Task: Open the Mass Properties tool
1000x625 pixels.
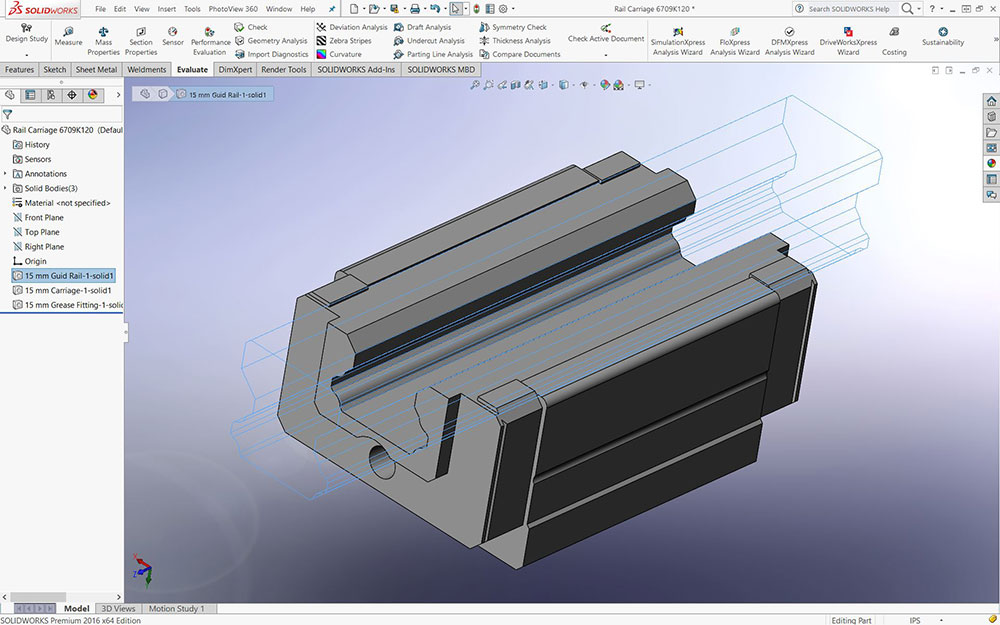Action: tap(103, 32)
